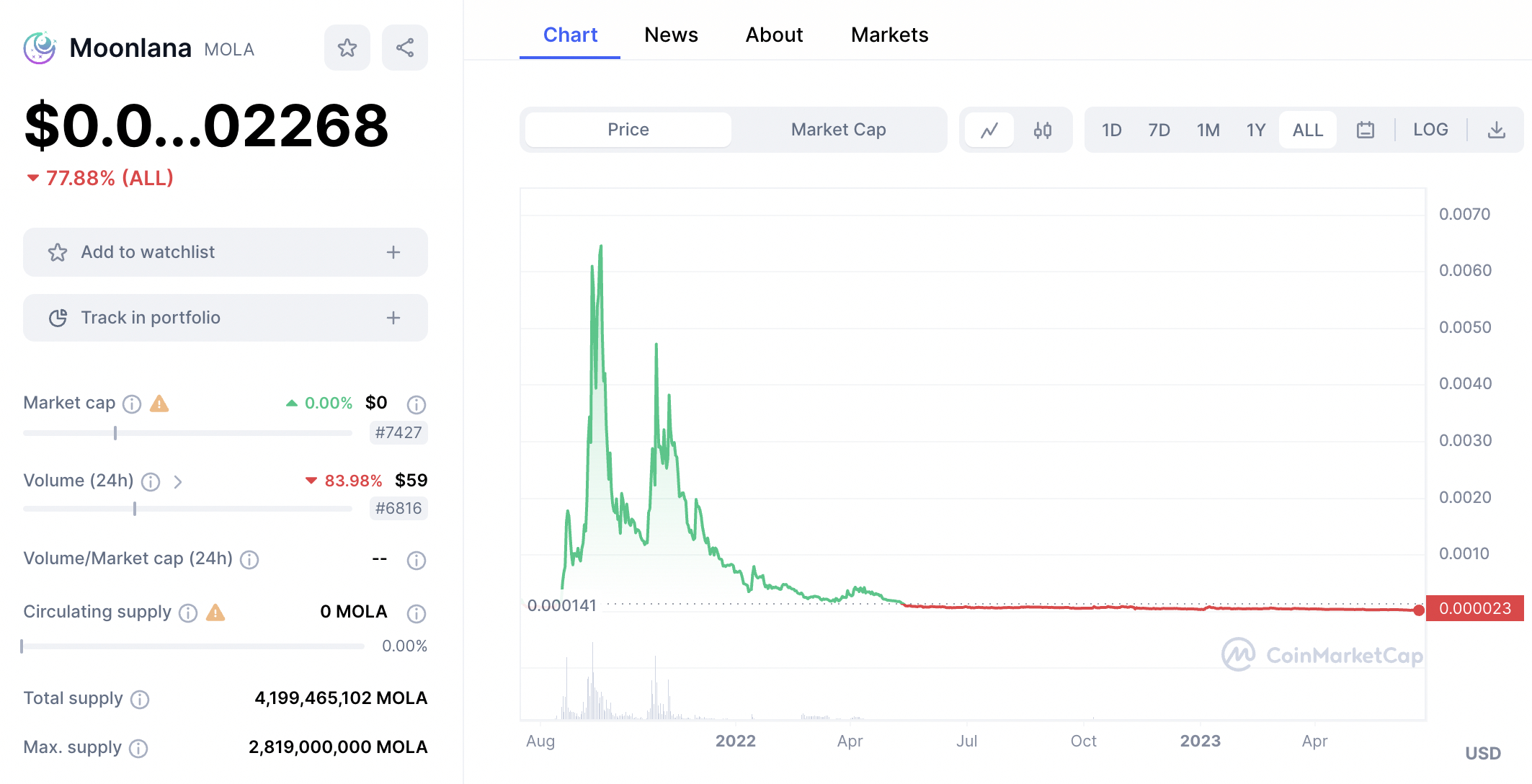The image size is (1532, 784).
Task: Click the $0.0...02268 price display
Action: click(x=207, y=126)
